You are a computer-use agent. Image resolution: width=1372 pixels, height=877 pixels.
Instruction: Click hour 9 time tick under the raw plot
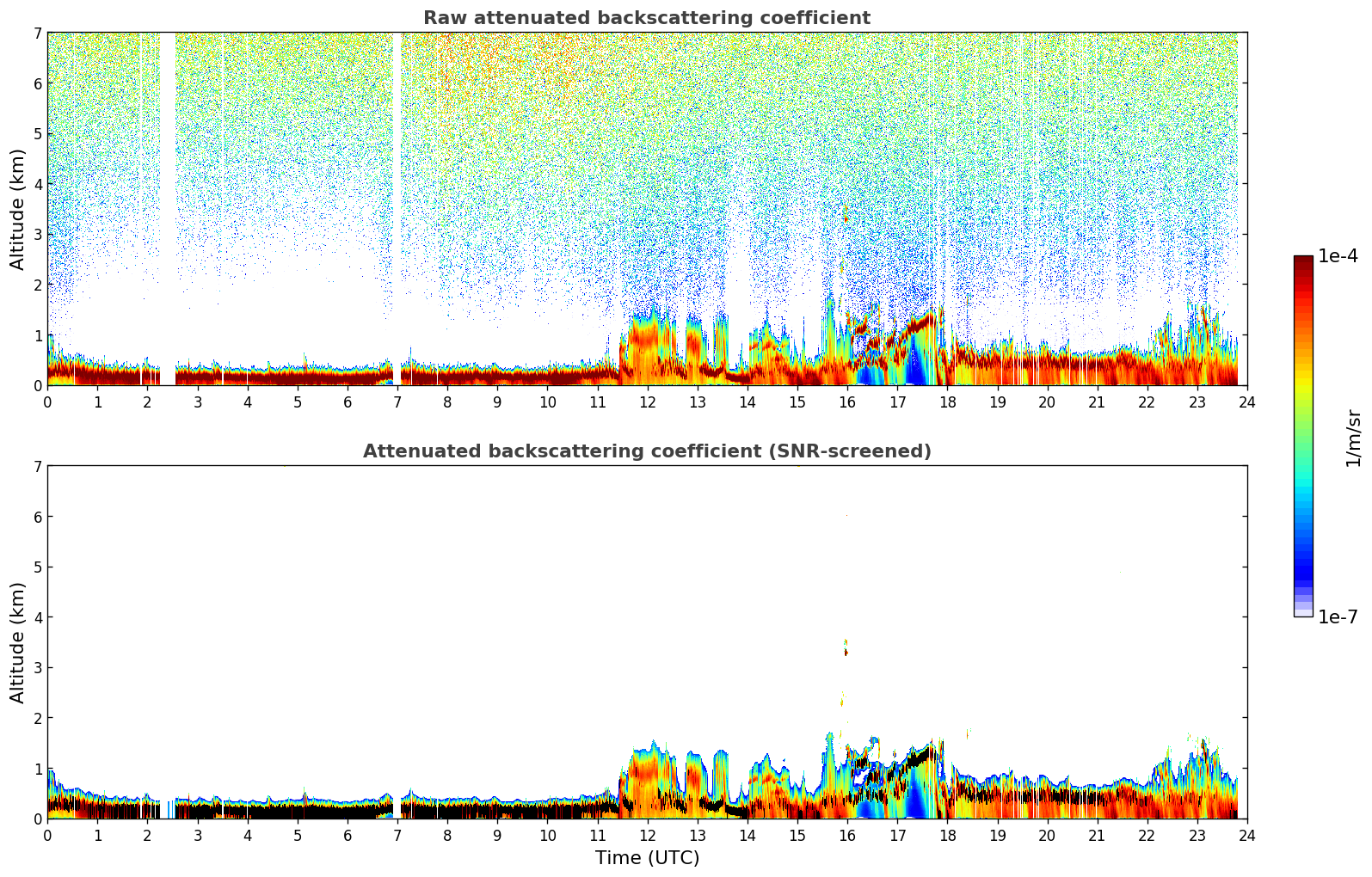tap(497, 402)
